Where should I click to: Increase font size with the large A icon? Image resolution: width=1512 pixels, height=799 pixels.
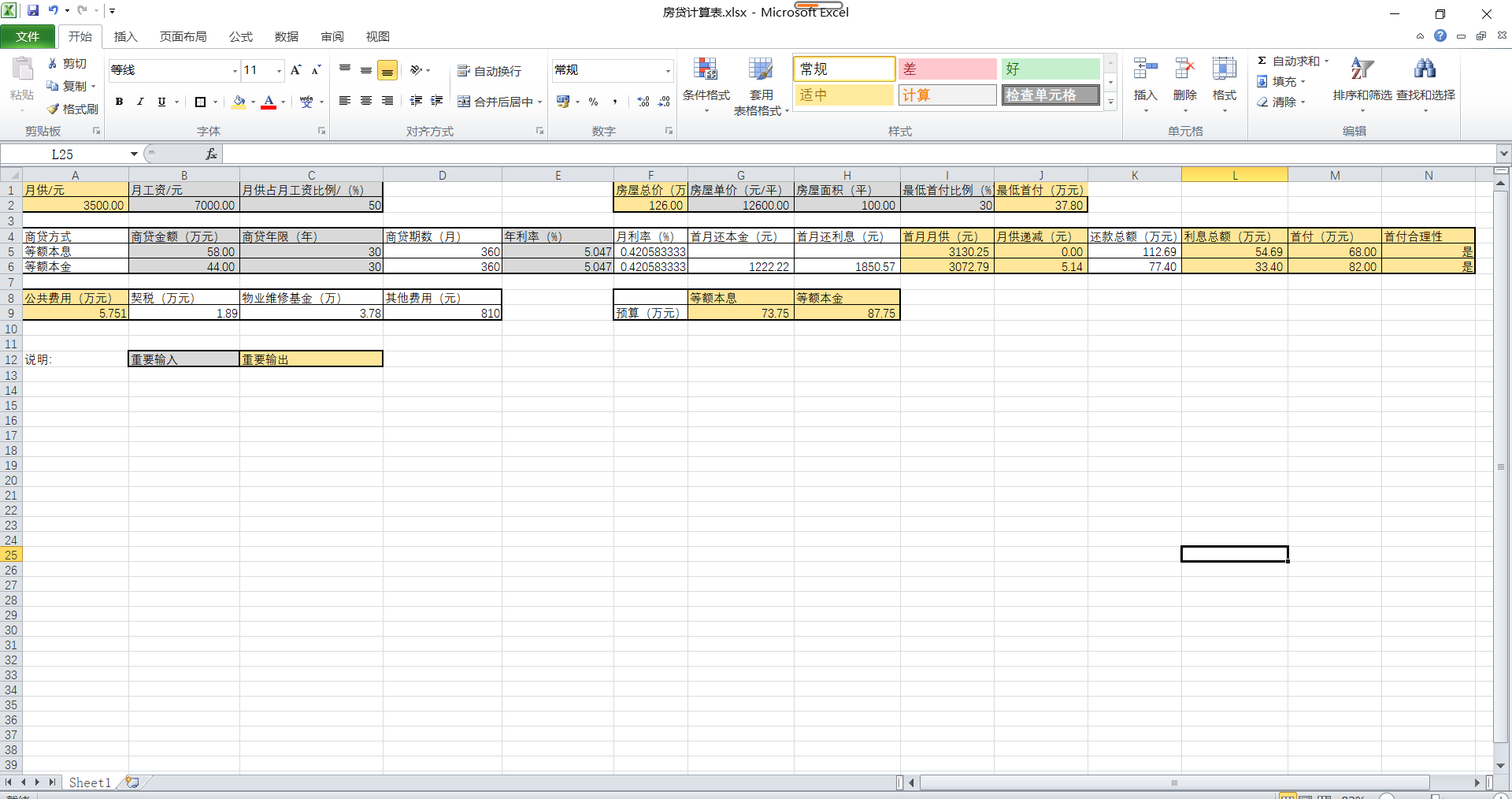[296, 70]
